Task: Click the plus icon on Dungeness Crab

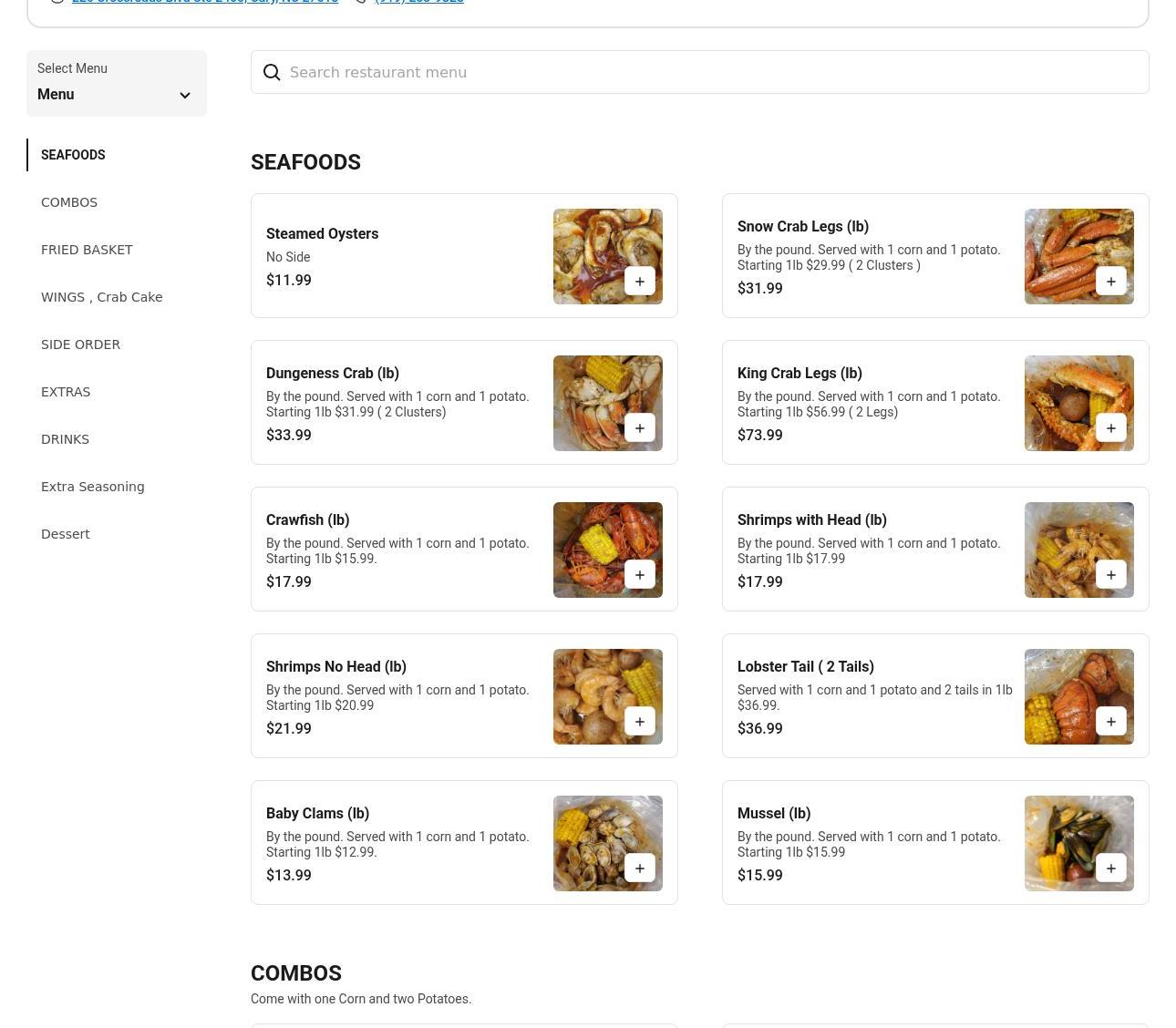Action: click(x=639, y=428)
